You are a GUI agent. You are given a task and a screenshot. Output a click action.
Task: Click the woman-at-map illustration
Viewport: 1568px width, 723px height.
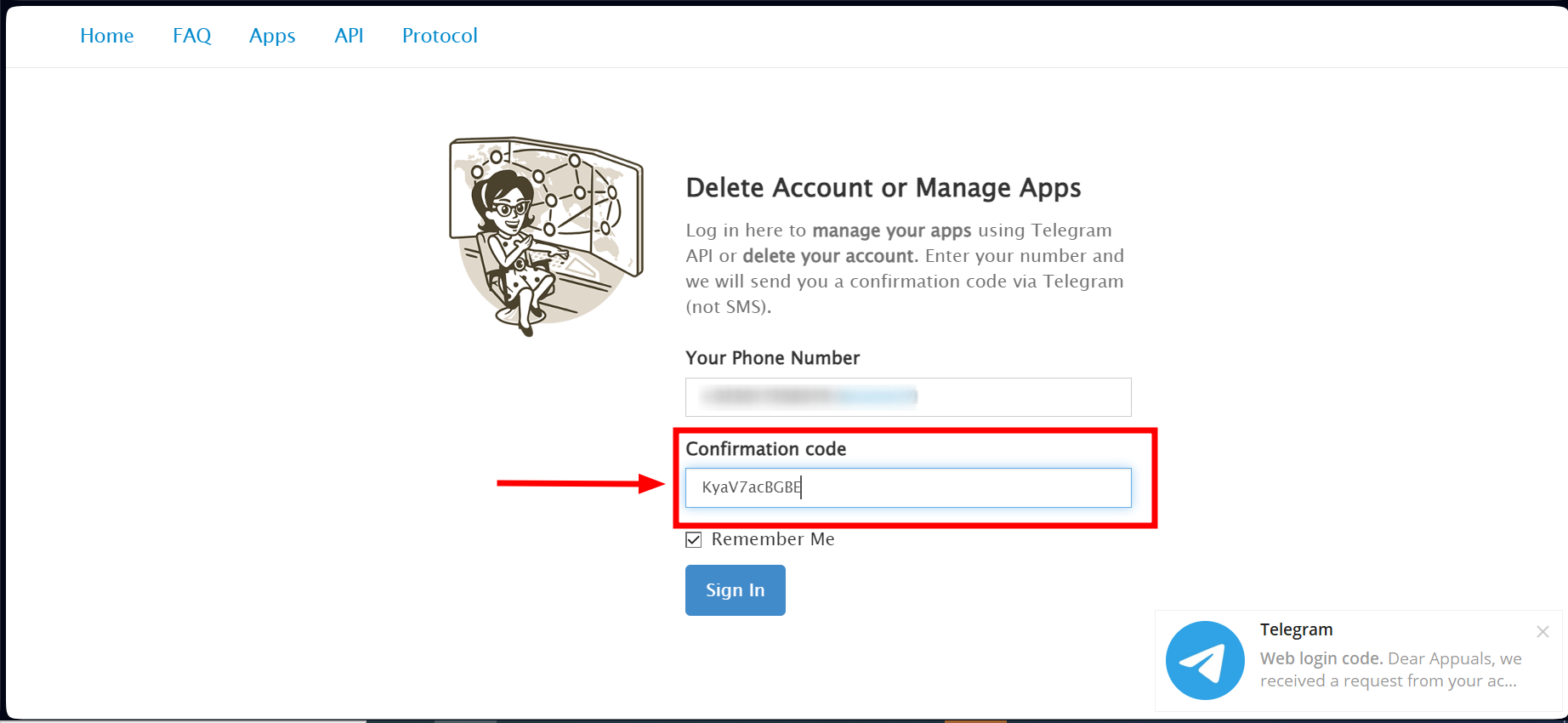coord(546,236)
